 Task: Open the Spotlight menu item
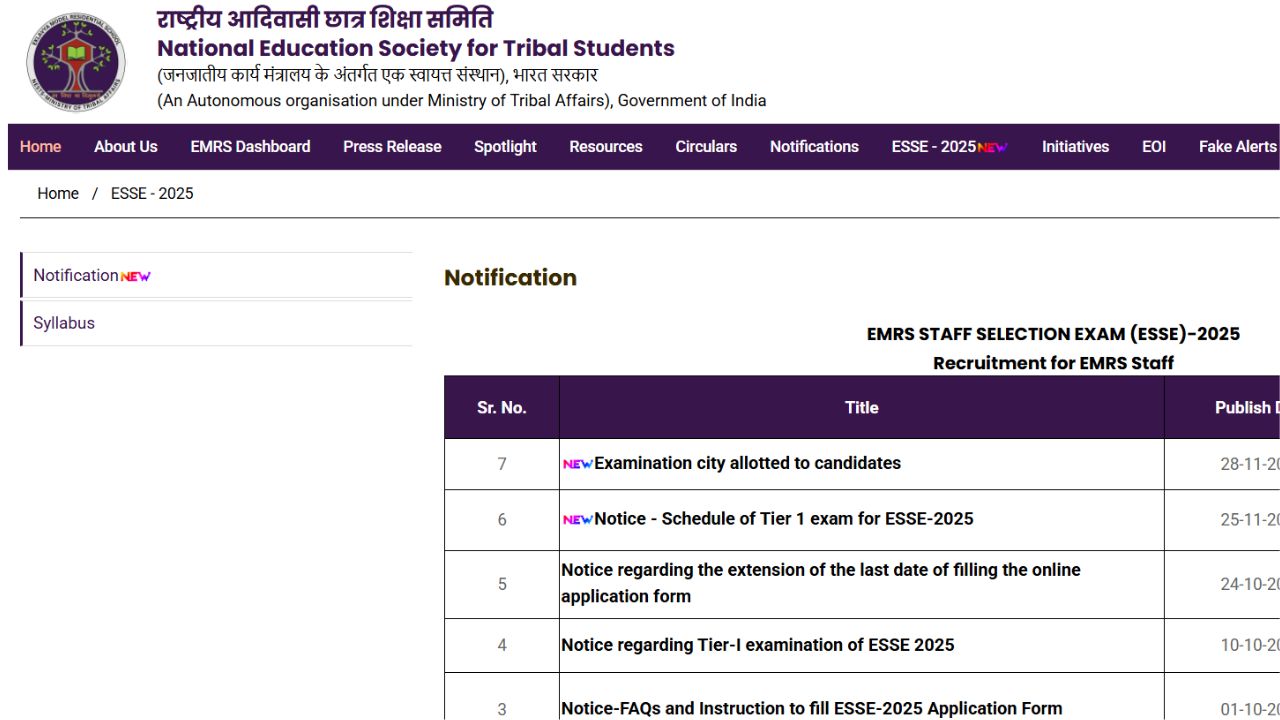(505, 146)
